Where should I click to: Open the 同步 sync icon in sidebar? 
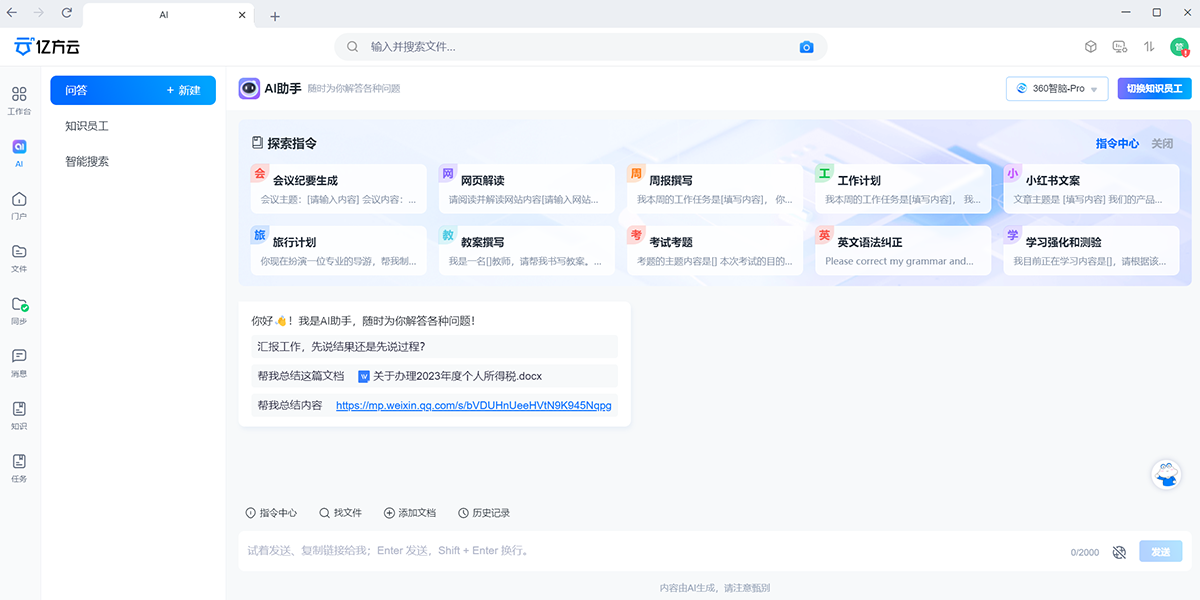[19, 310]
